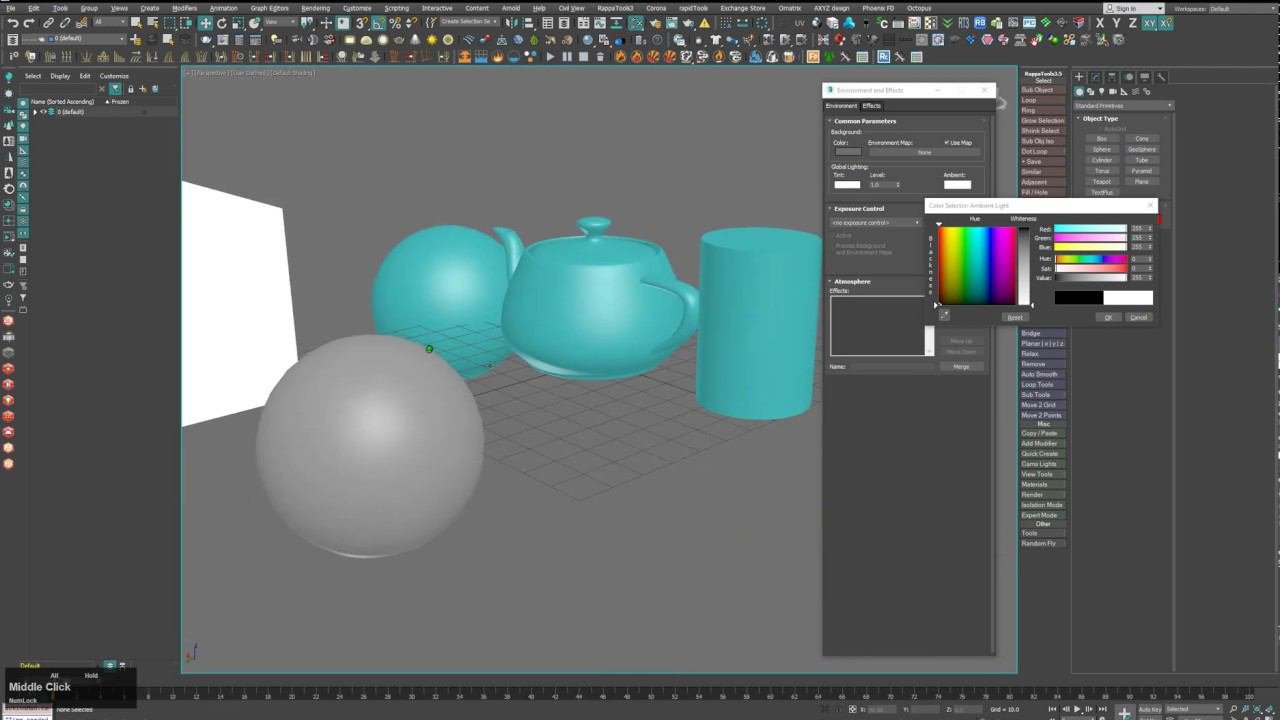Open the Standard Primitives dropdown

[1122, 105]
